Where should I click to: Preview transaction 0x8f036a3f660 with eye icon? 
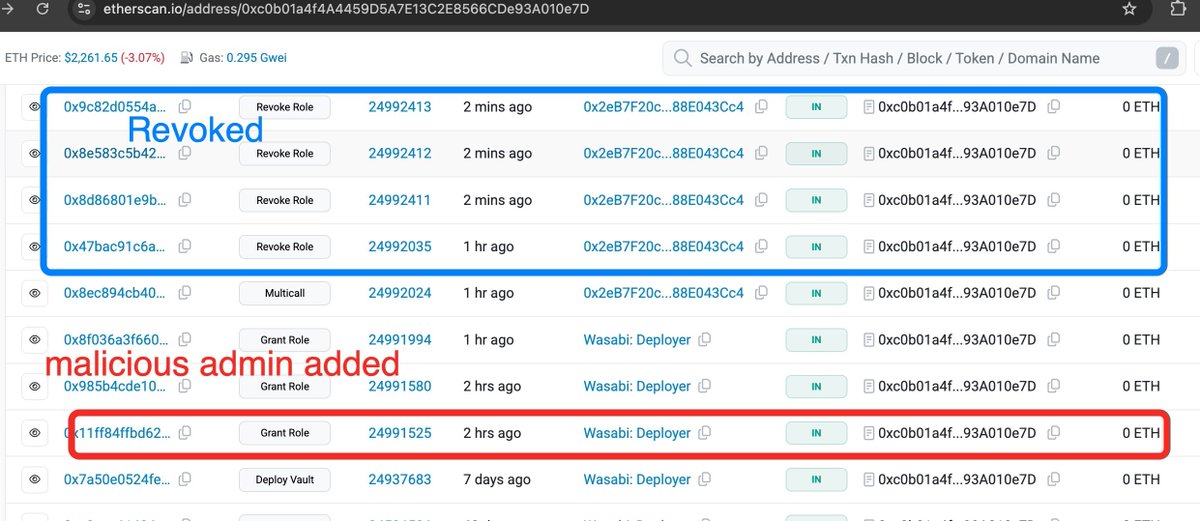coord(34,340)
